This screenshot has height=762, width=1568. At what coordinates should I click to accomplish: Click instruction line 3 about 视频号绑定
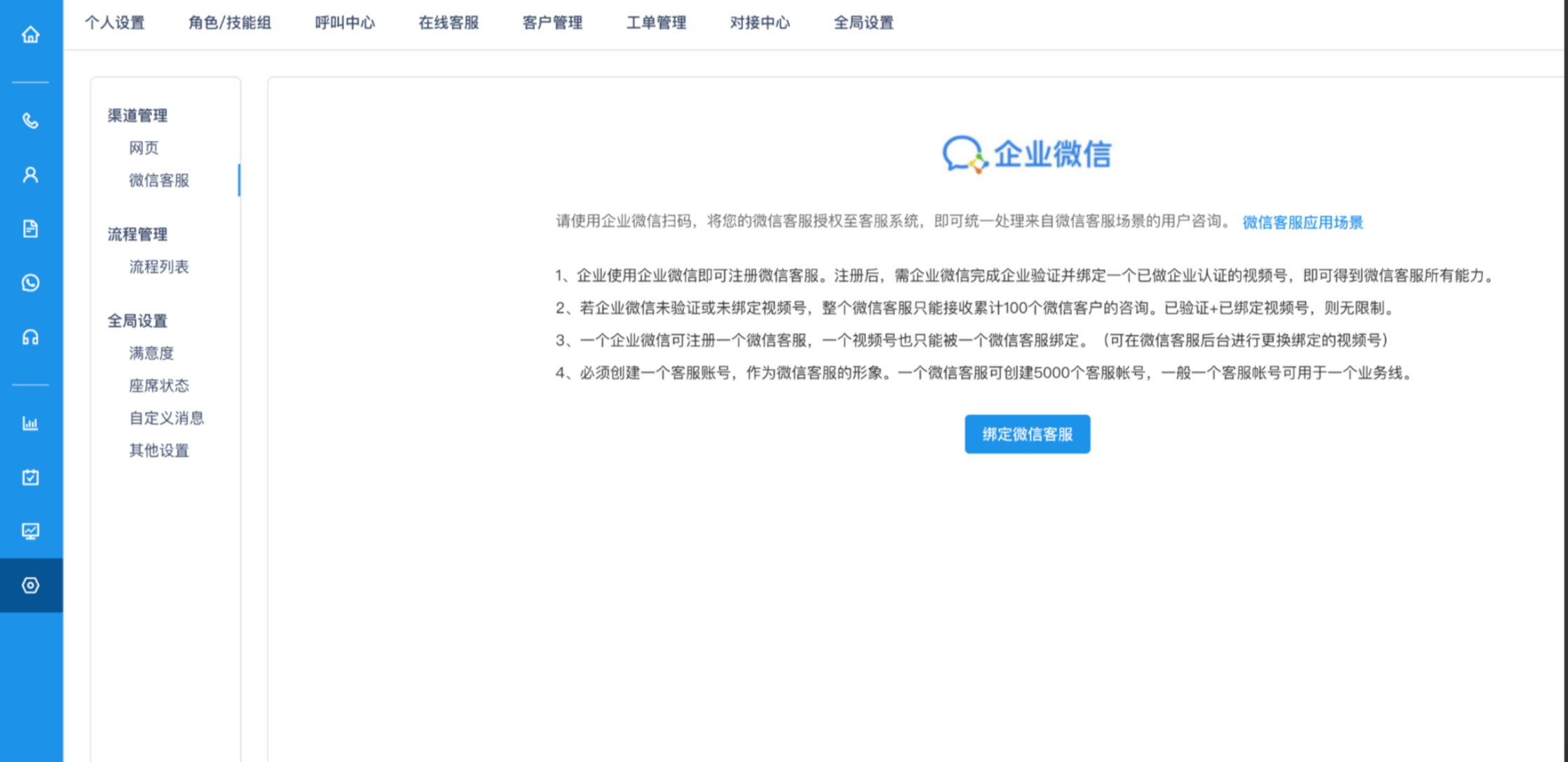972,340
